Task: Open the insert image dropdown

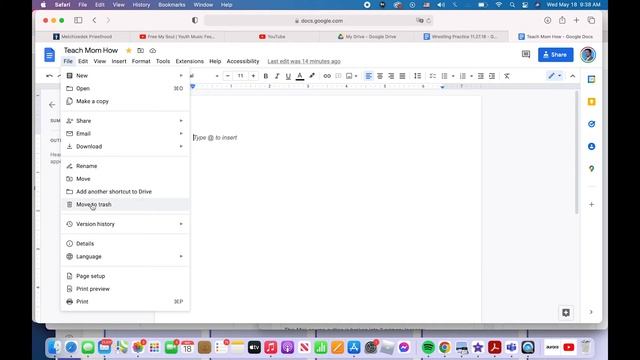Action: (351, 76)
